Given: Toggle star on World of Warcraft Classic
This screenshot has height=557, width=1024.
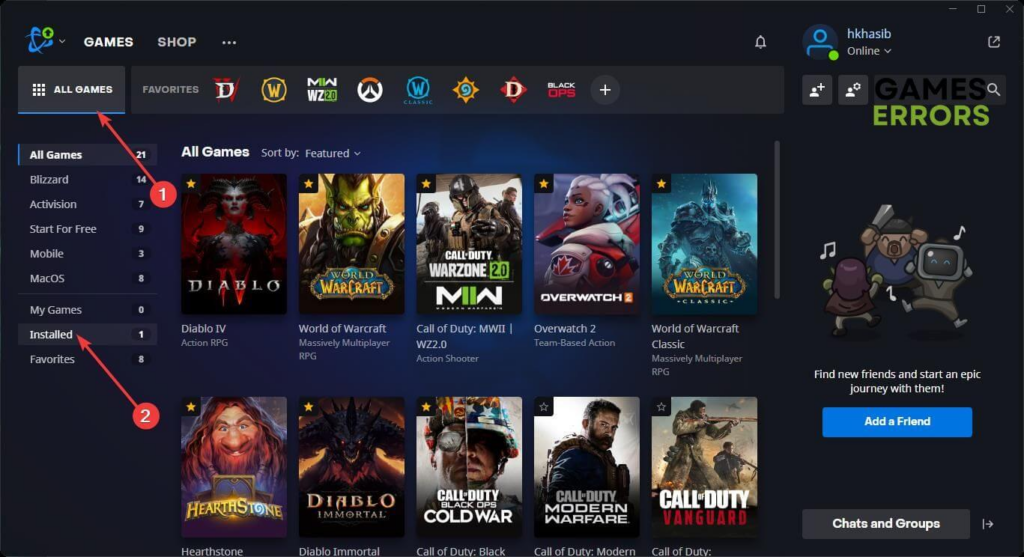Looking at the screenshot, I should 661,184.
